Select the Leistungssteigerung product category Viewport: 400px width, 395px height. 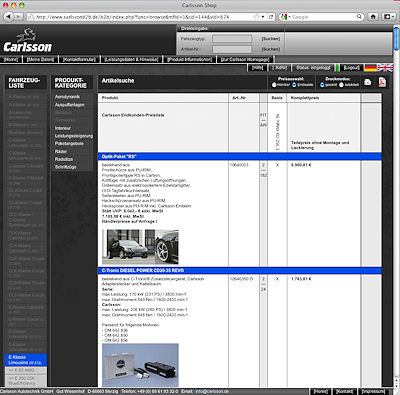pyautogui.click(x=74, y=136)
